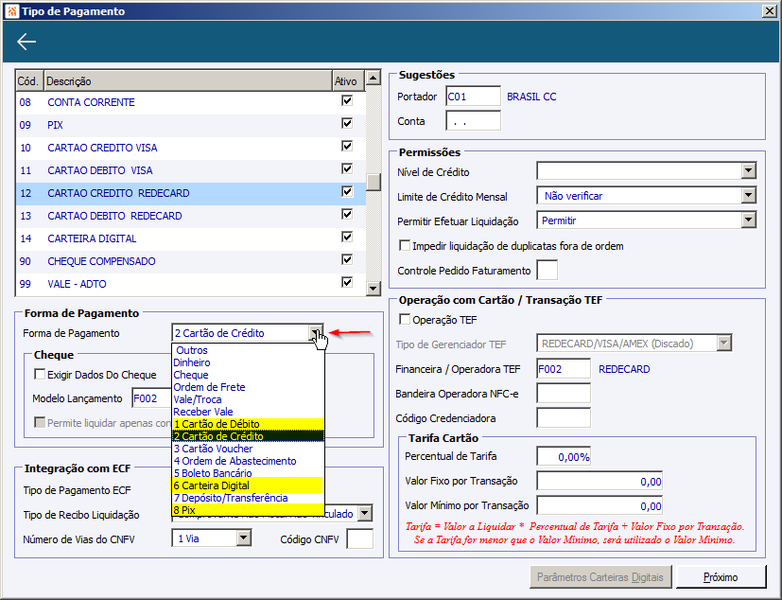
Task: Enable Operação TEF checkbox
Action: [x=405, y=320]
